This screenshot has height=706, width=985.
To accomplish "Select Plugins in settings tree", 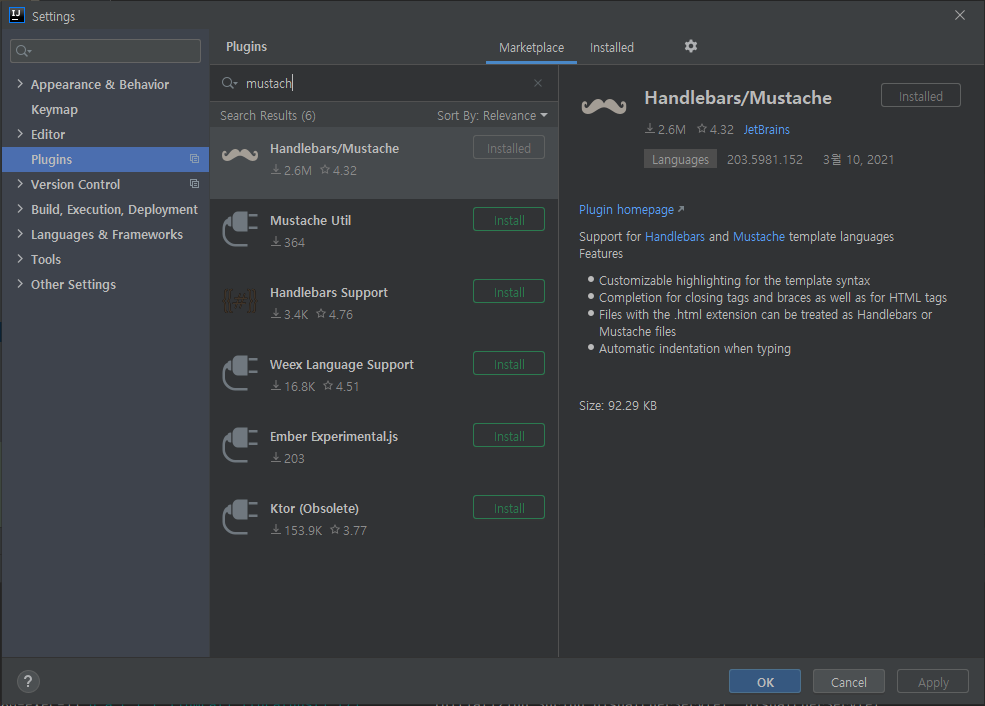I will tap(106, 160).
